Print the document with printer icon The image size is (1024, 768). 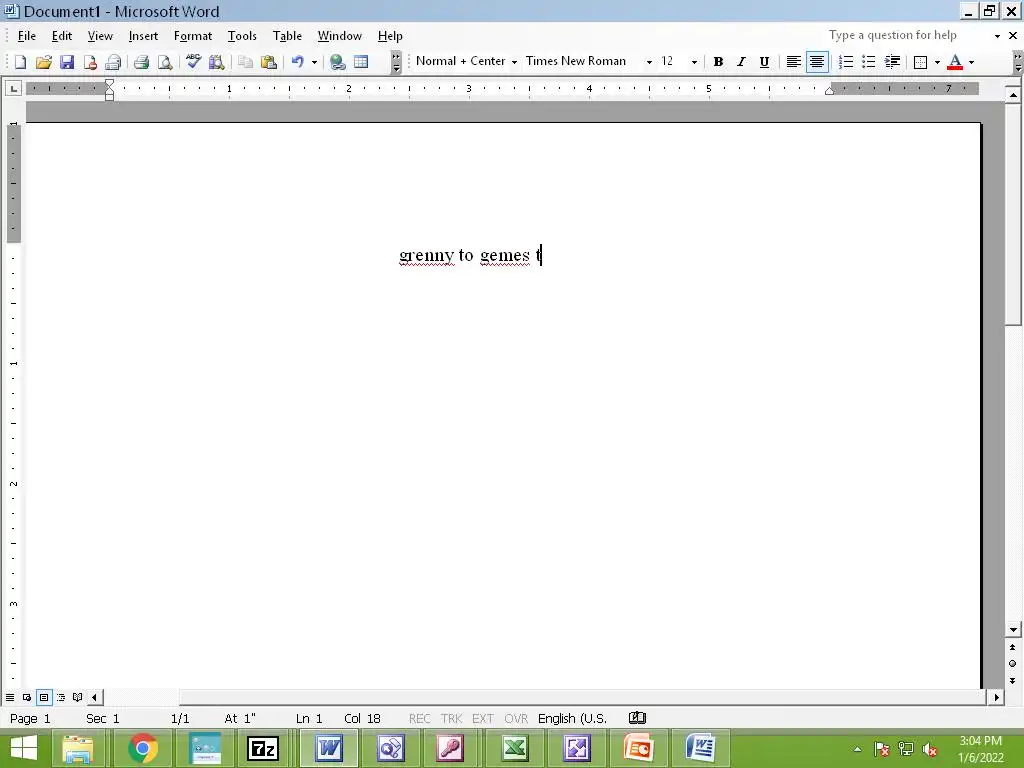click(x=141, y=62)
